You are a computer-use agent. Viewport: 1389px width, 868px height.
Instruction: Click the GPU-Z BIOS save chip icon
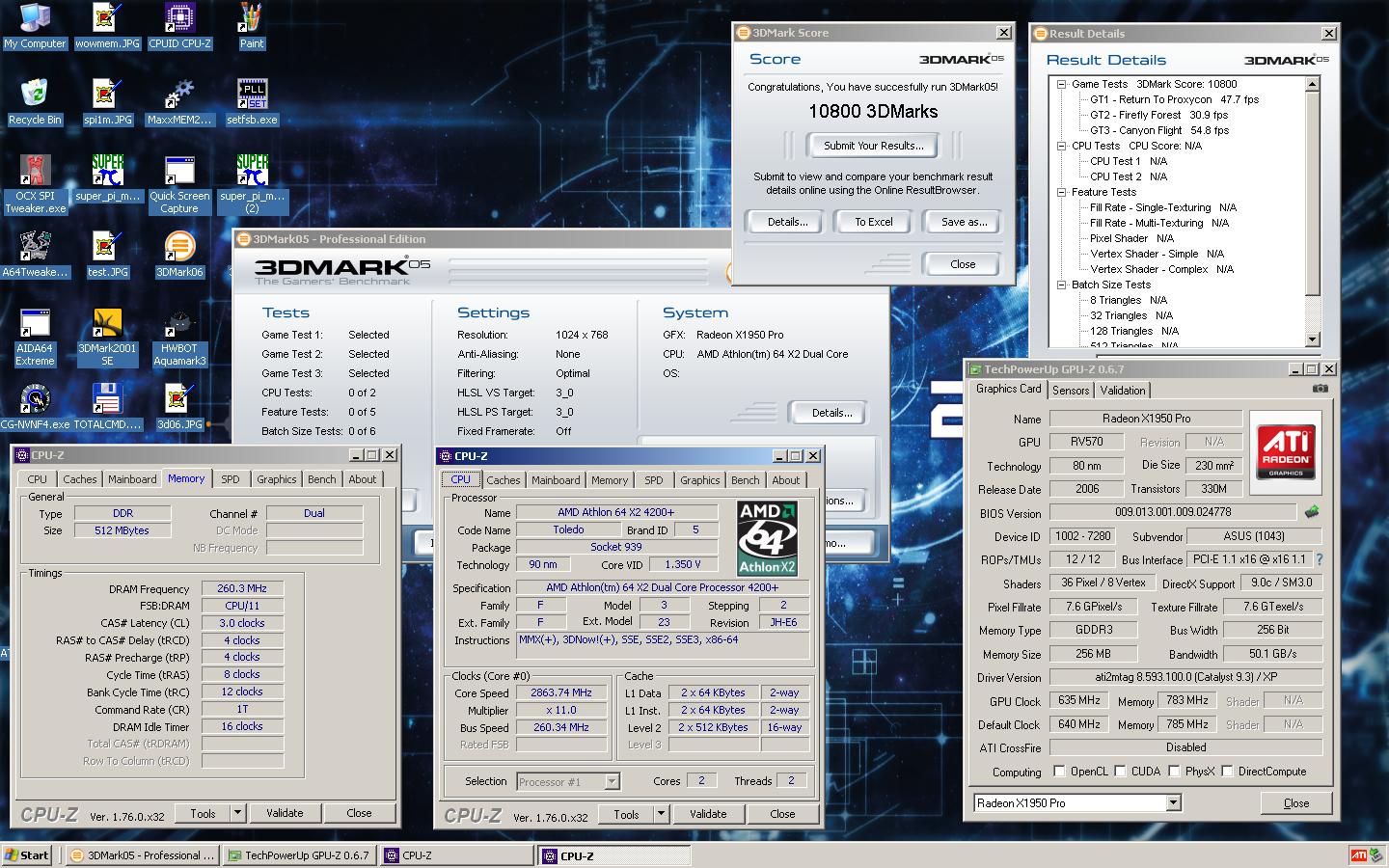click(1311, 512)
